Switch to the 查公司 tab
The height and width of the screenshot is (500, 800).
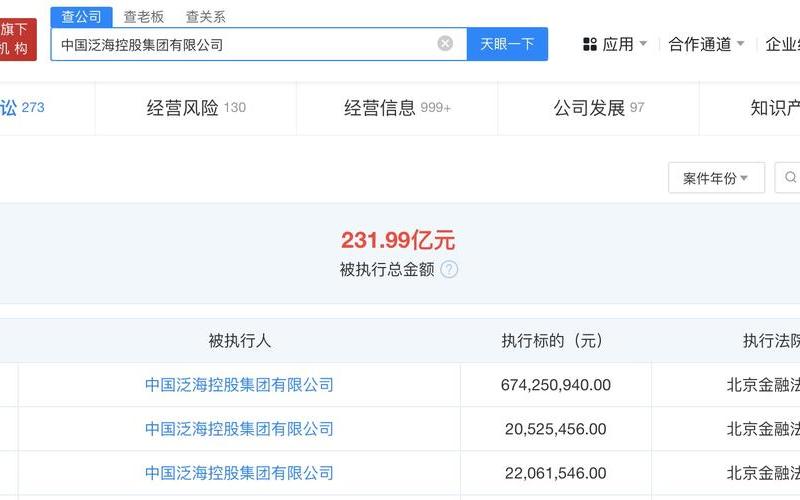[81, 17]
